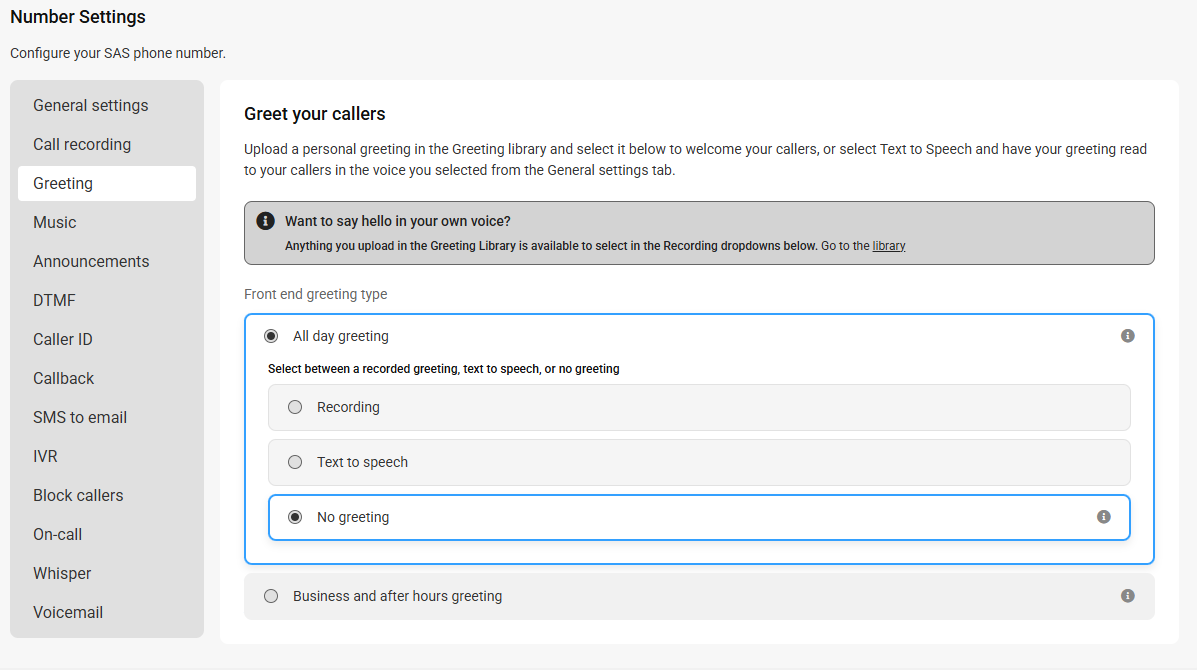Switch to the DTMF tab
Screen dimensions: 1197x670
pyautogui.click(x=107, y=300)
